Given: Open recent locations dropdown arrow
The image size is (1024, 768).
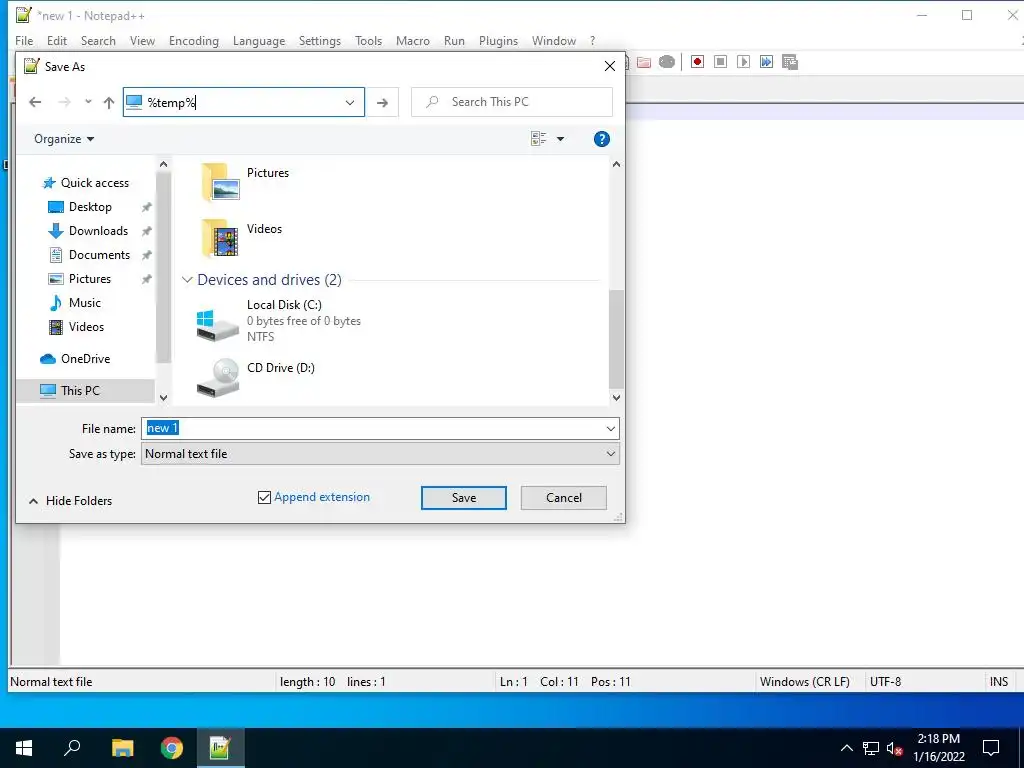Looking at the screenshot, I should (x=88, y=103).
